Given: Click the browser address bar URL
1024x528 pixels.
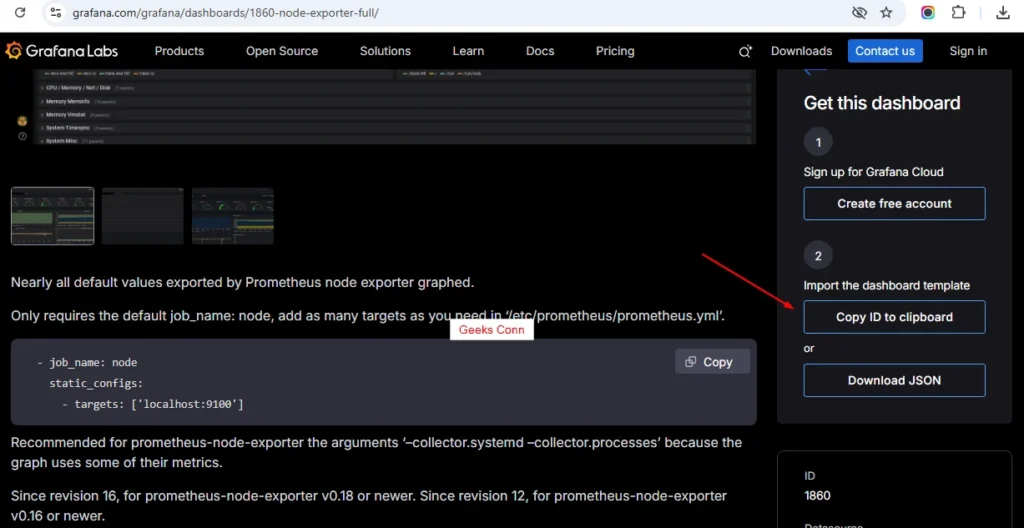Looking at the screenshot, I should tap(225, 12).
